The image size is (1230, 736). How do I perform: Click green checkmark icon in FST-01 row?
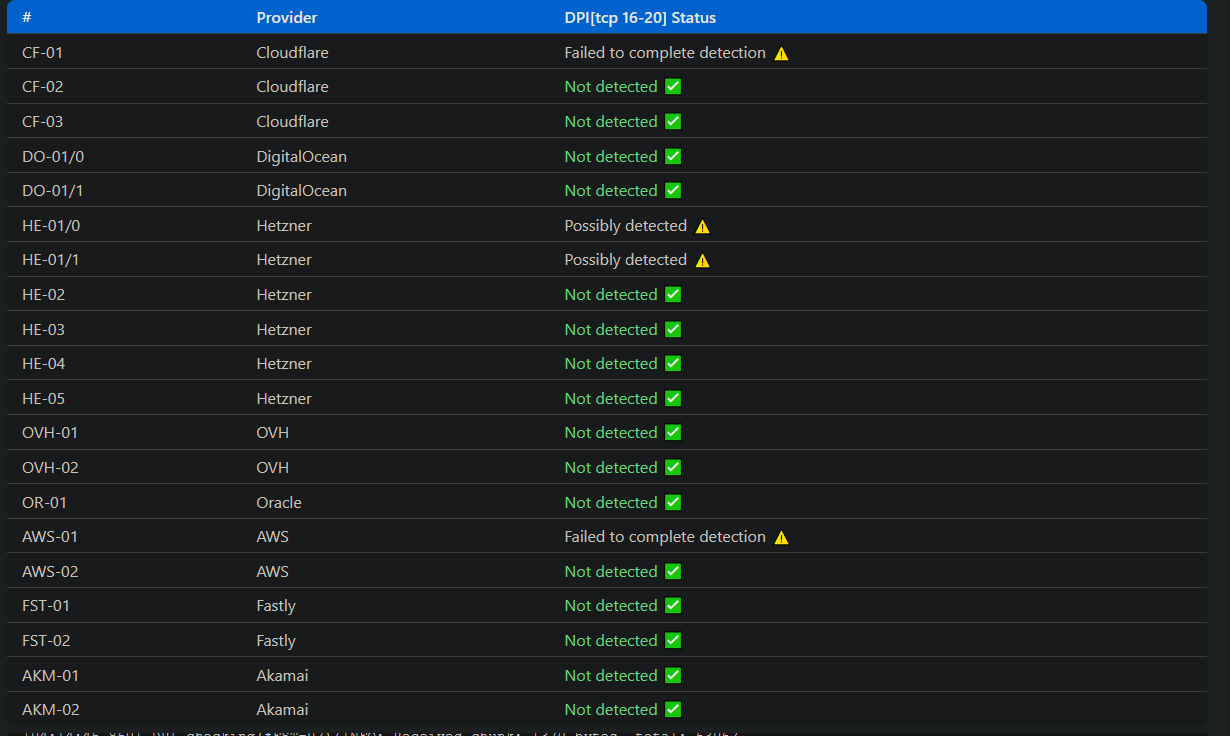pos(673,606)
